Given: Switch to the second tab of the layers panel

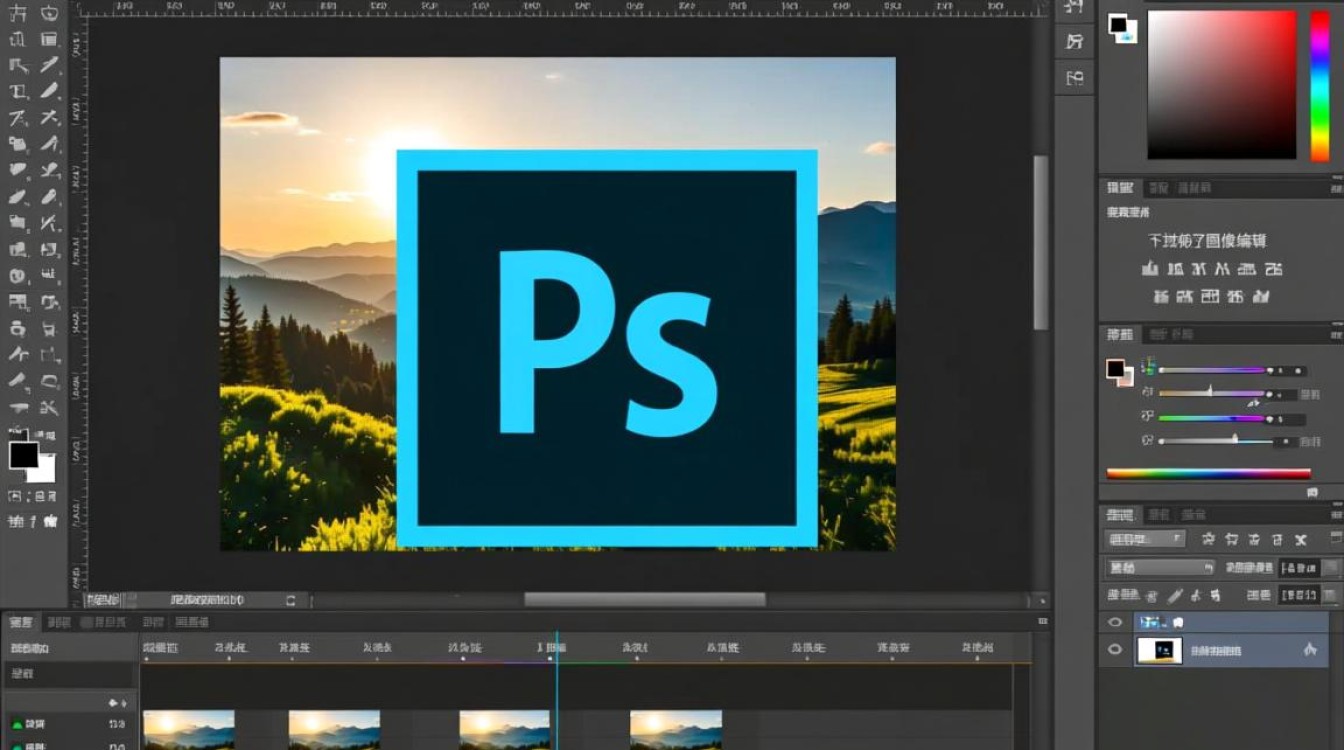Looking at the screenshot, I should pyautogui.click(x=1158, y=515).
